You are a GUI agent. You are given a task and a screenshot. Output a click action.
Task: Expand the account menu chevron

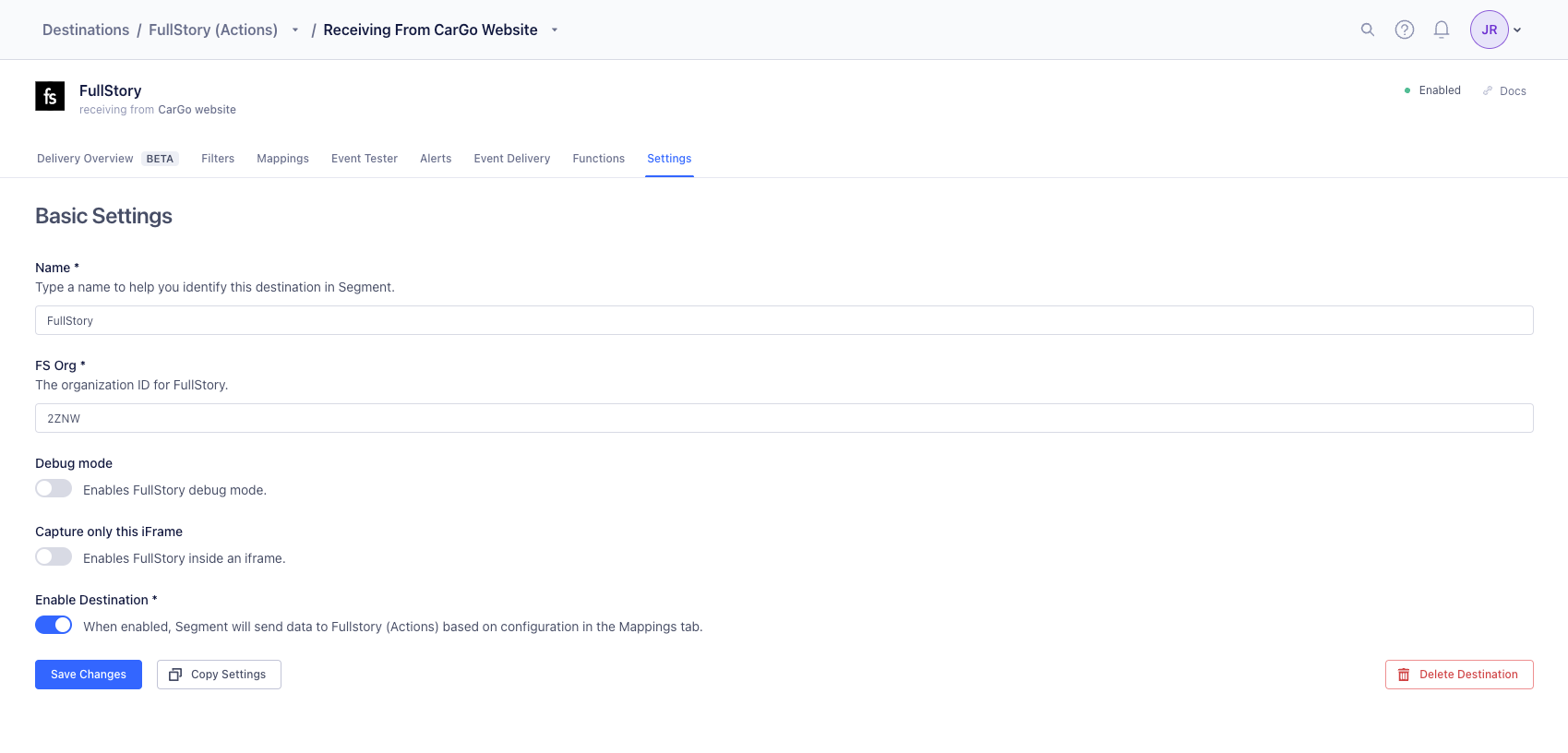[x=1517, y=30]
